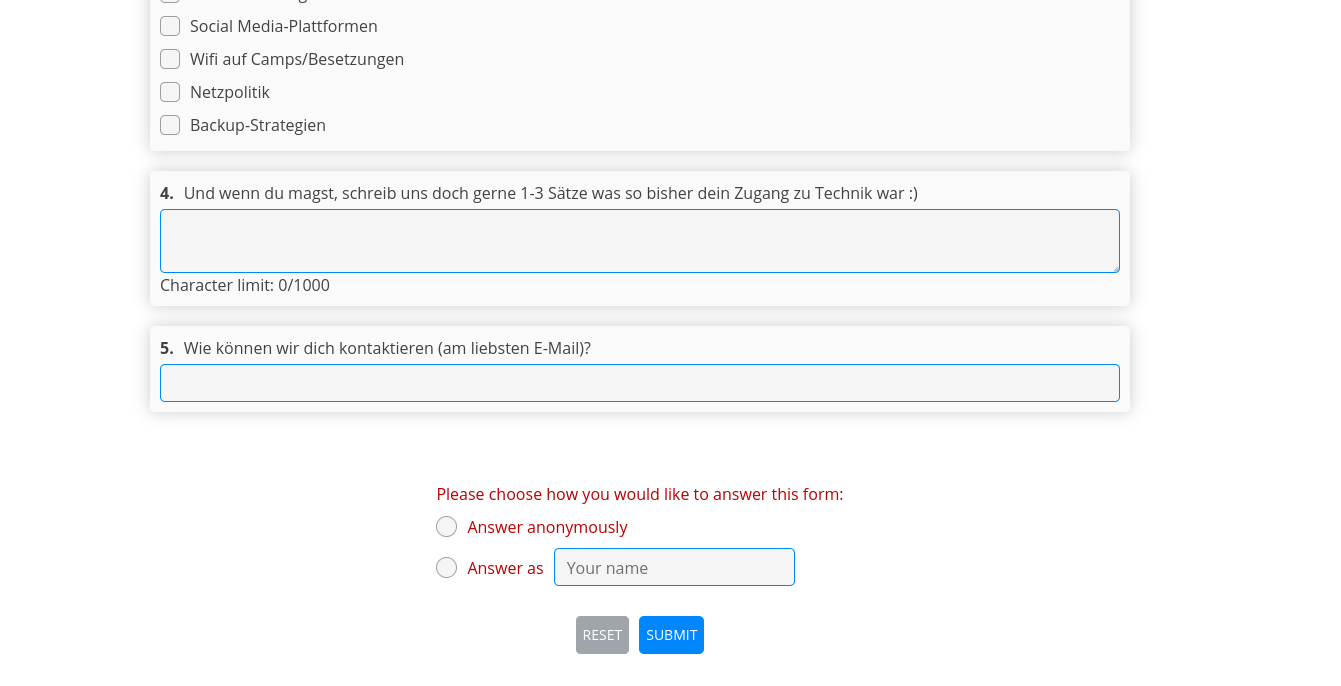
Task: Disable the Backup-Strategien selection
Action: coord(170,125)
